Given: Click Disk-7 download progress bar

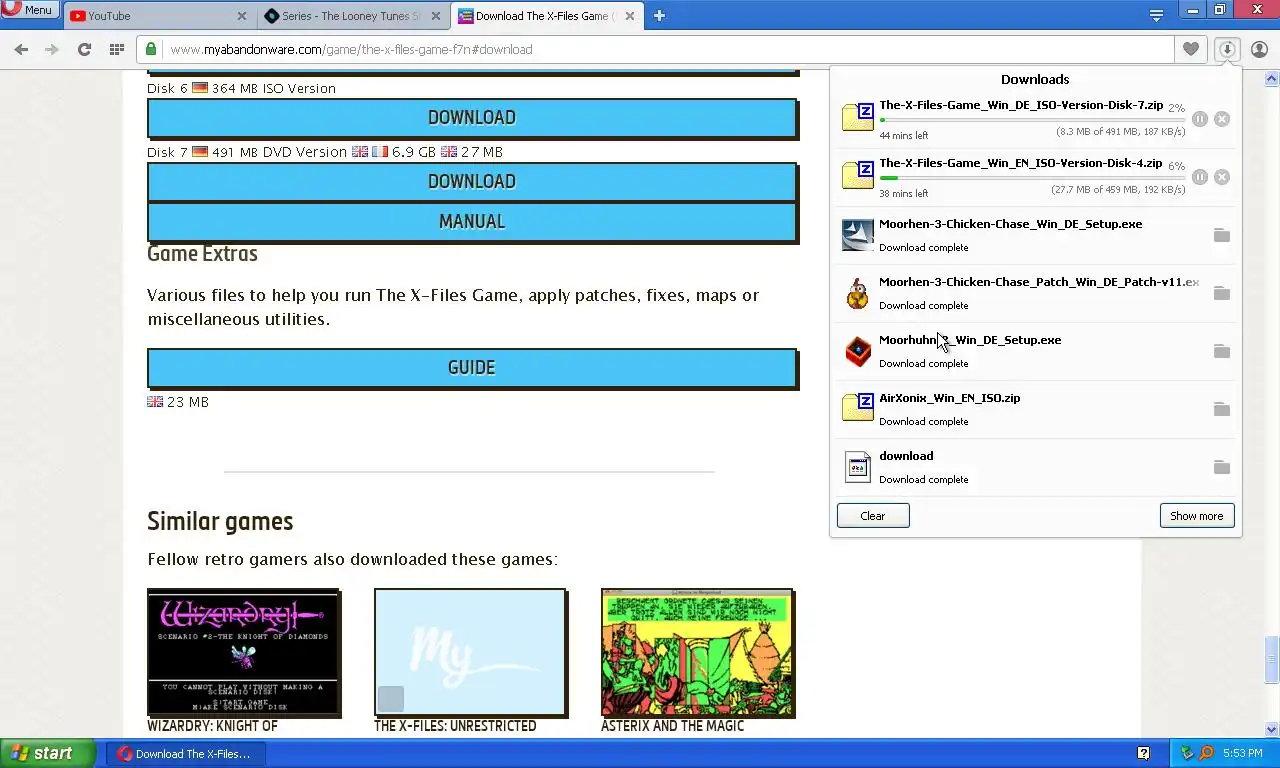Looking at the screenshot, I should 1032,120.
